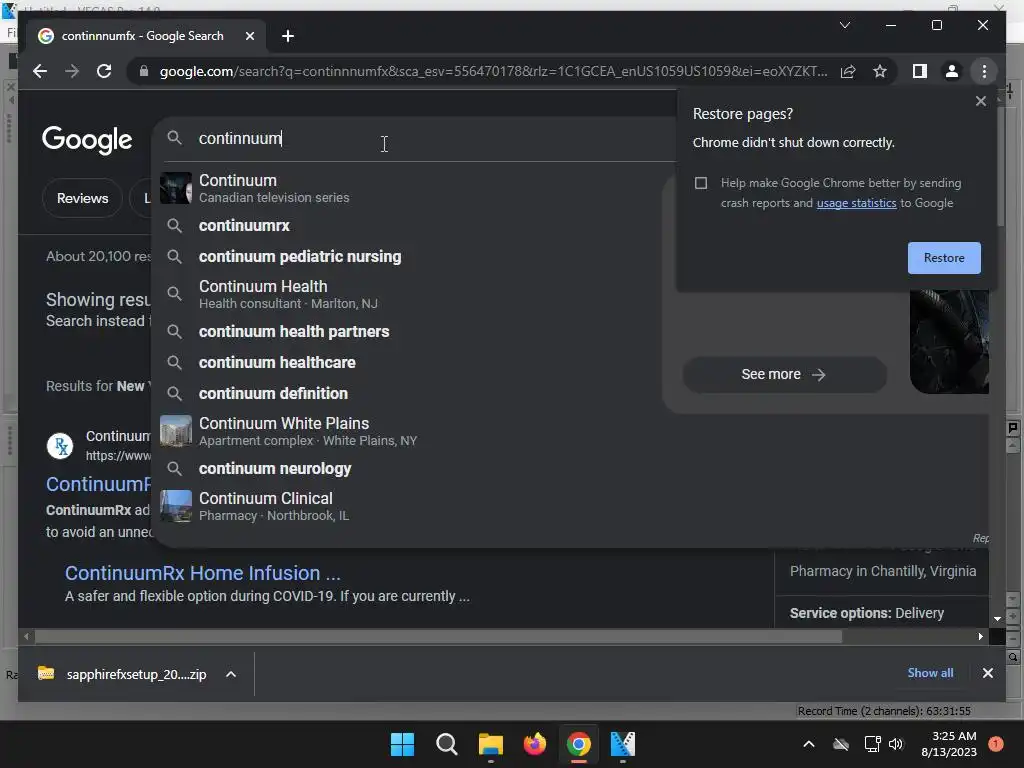Click the search magnifier icon beside the query
Screen dimensions: 1024x768
click(x=174, y=138)
